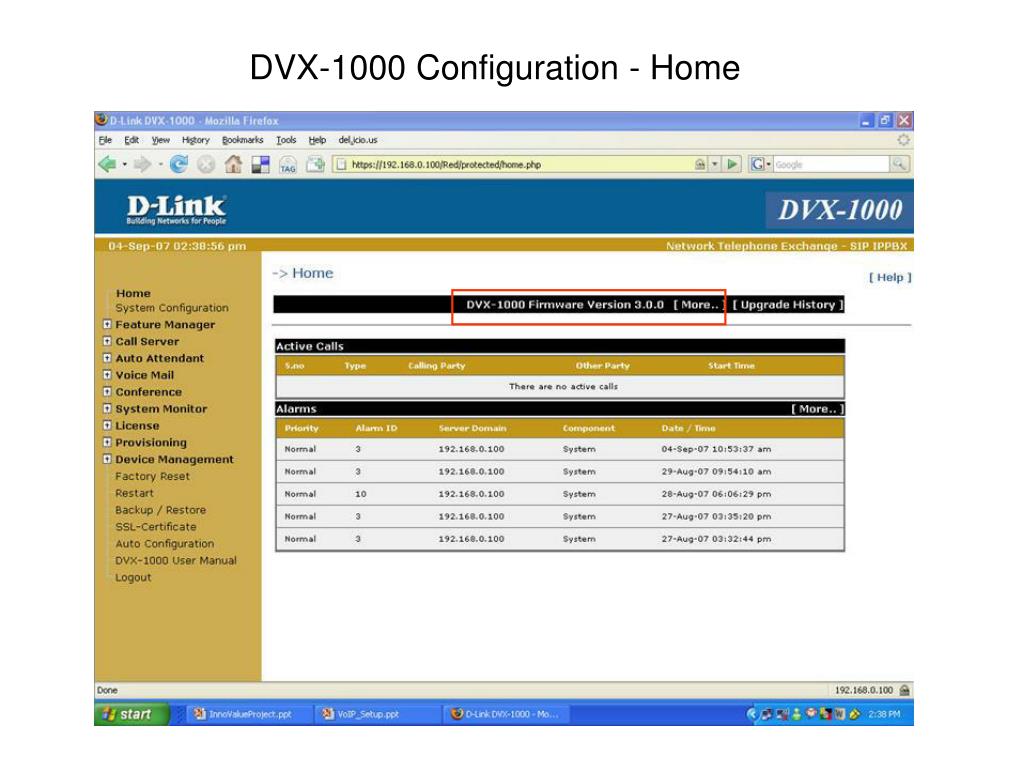Open the History menu

pos(196,140)
